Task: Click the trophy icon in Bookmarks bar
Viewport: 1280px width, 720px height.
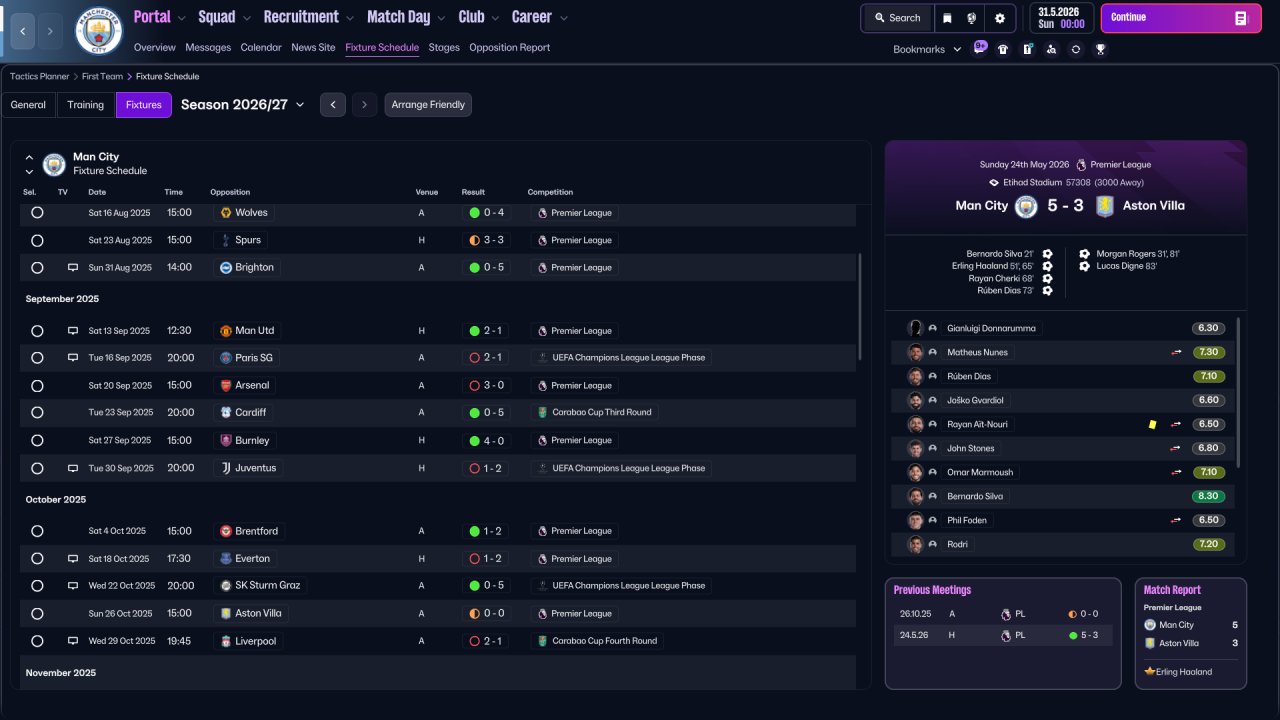Action: pos(1100,49)
